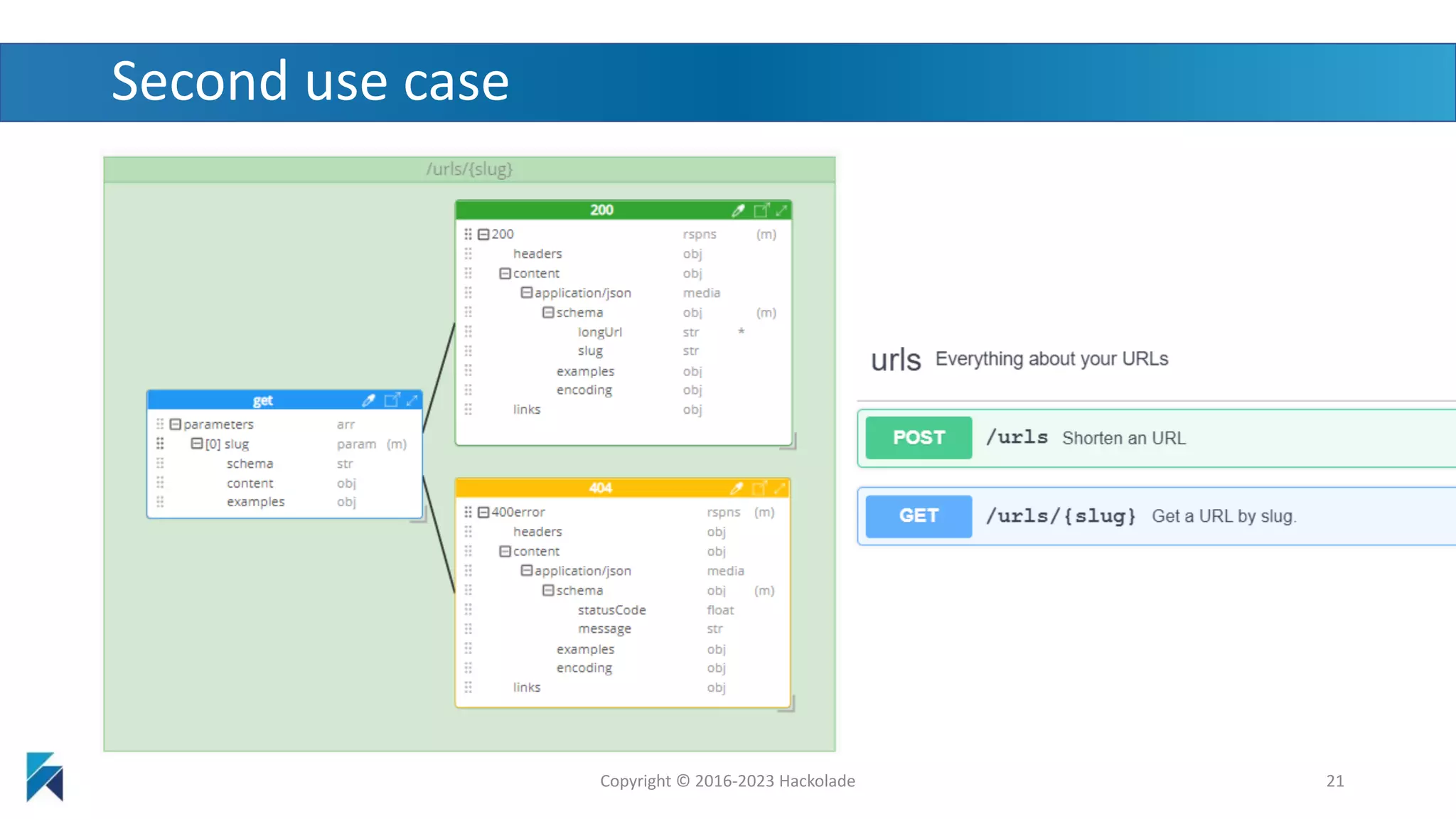Click the pencil edit icon on 200 box
This screenshot has height=819, width=1456.
pos(739,210)
